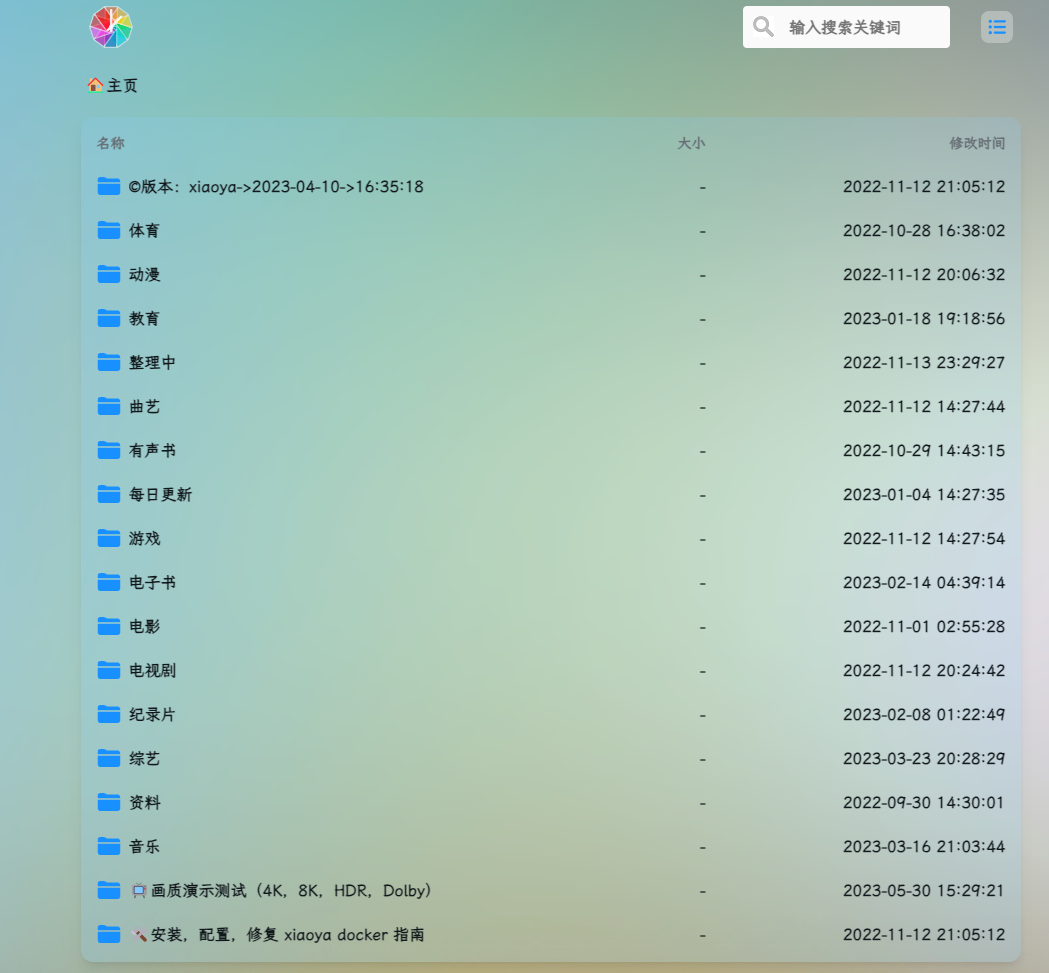Open the 综艺 folder name
The width and height of the screenshot is (1049, 973).
click(145, 759)
